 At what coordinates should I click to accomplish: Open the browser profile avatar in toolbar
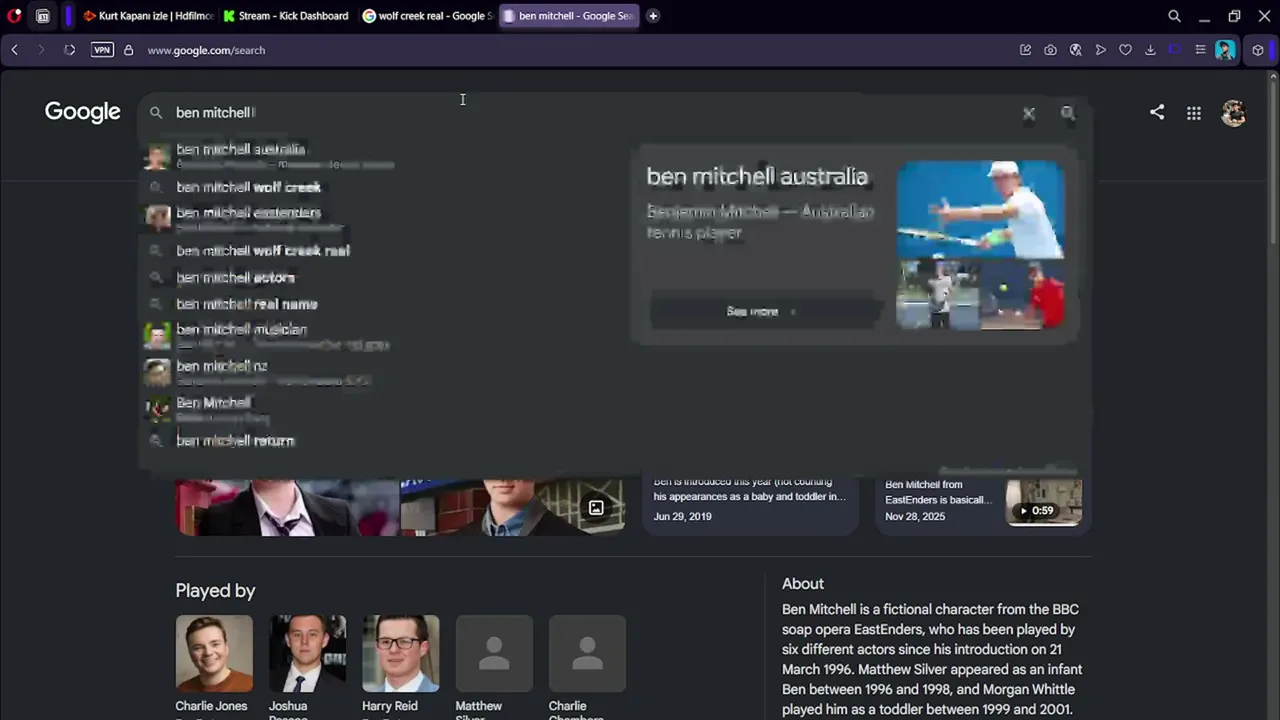coord(1225,50)
